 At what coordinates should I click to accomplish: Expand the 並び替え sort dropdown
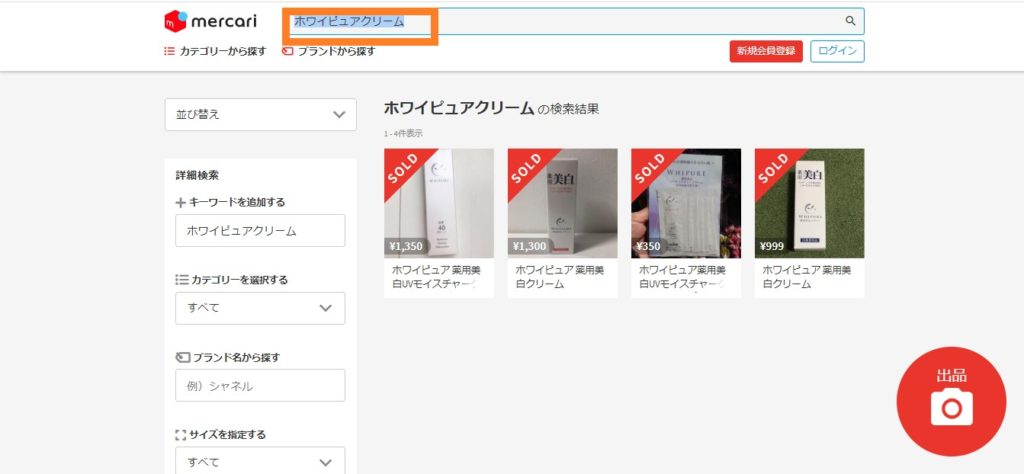260,114
